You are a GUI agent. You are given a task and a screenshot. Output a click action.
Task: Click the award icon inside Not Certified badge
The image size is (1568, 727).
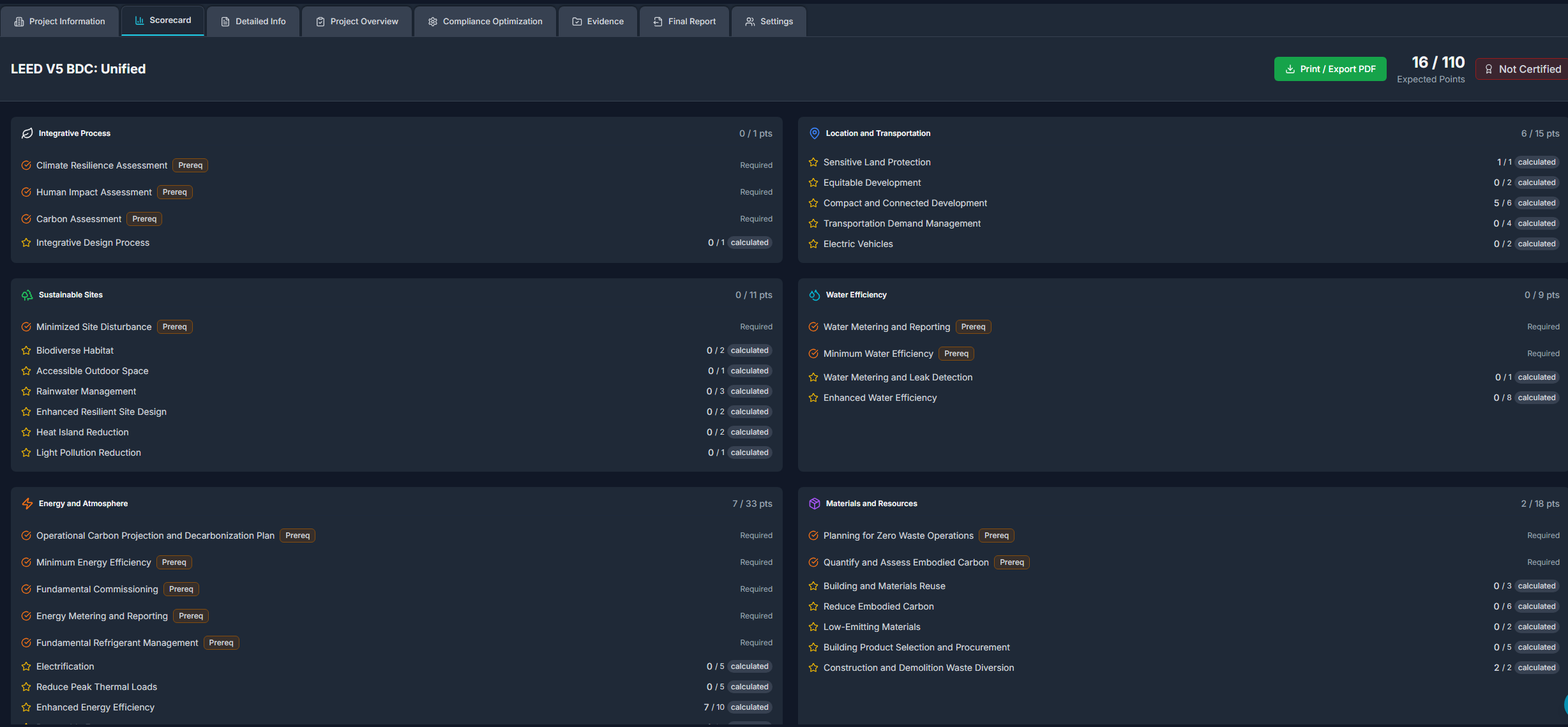coord(1488,69)
